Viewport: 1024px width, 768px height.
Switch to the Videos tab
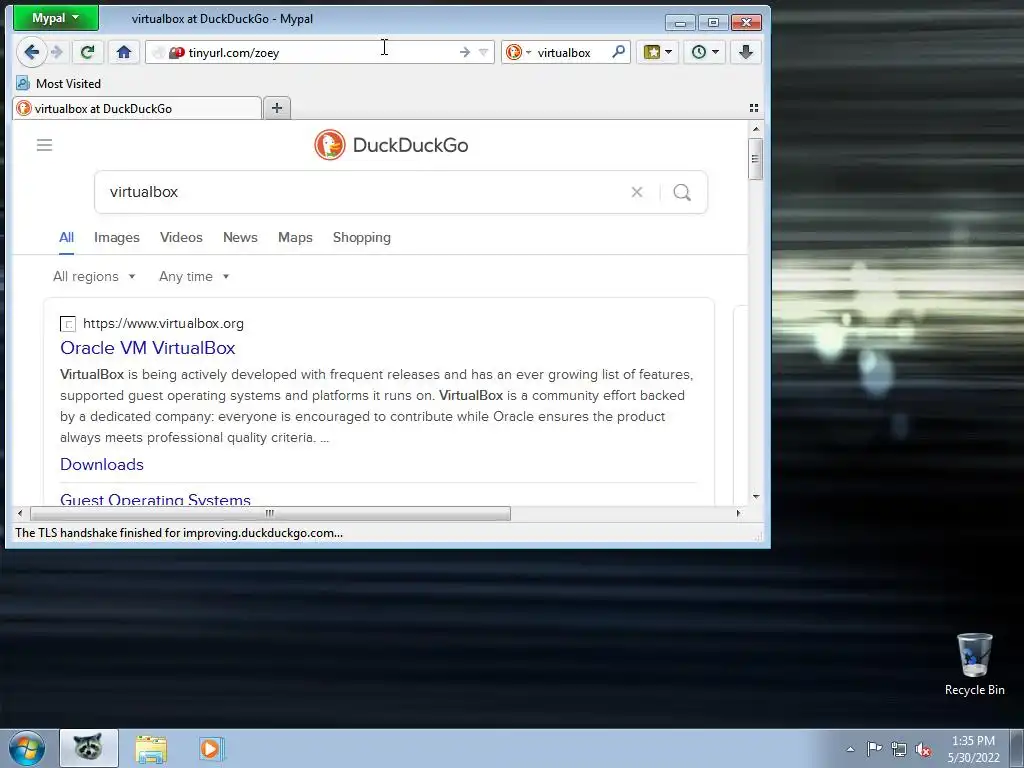[181, 238]
